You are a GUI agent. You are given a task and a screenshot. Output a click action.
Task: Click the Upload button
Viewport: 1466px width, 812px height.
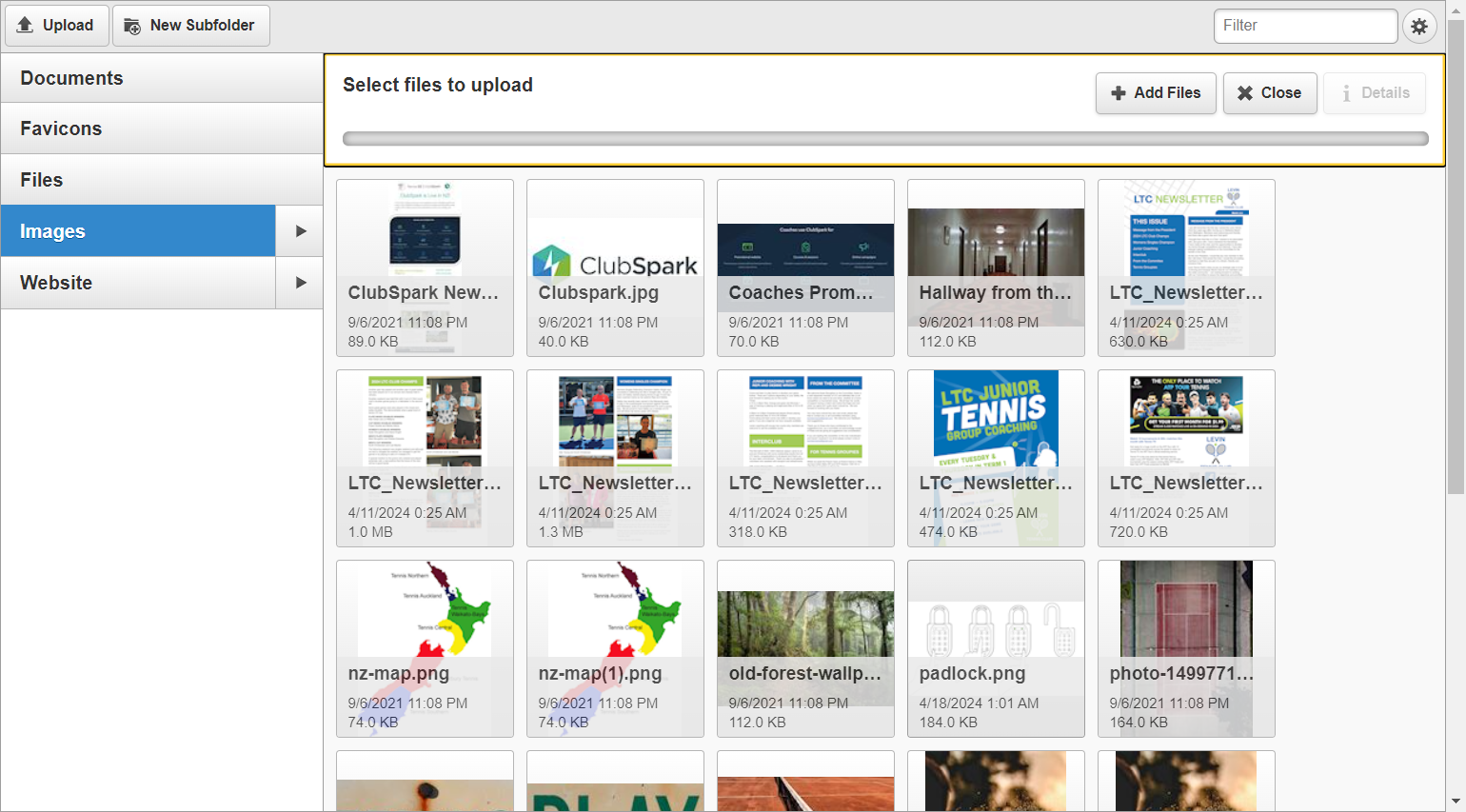[56, 26]
